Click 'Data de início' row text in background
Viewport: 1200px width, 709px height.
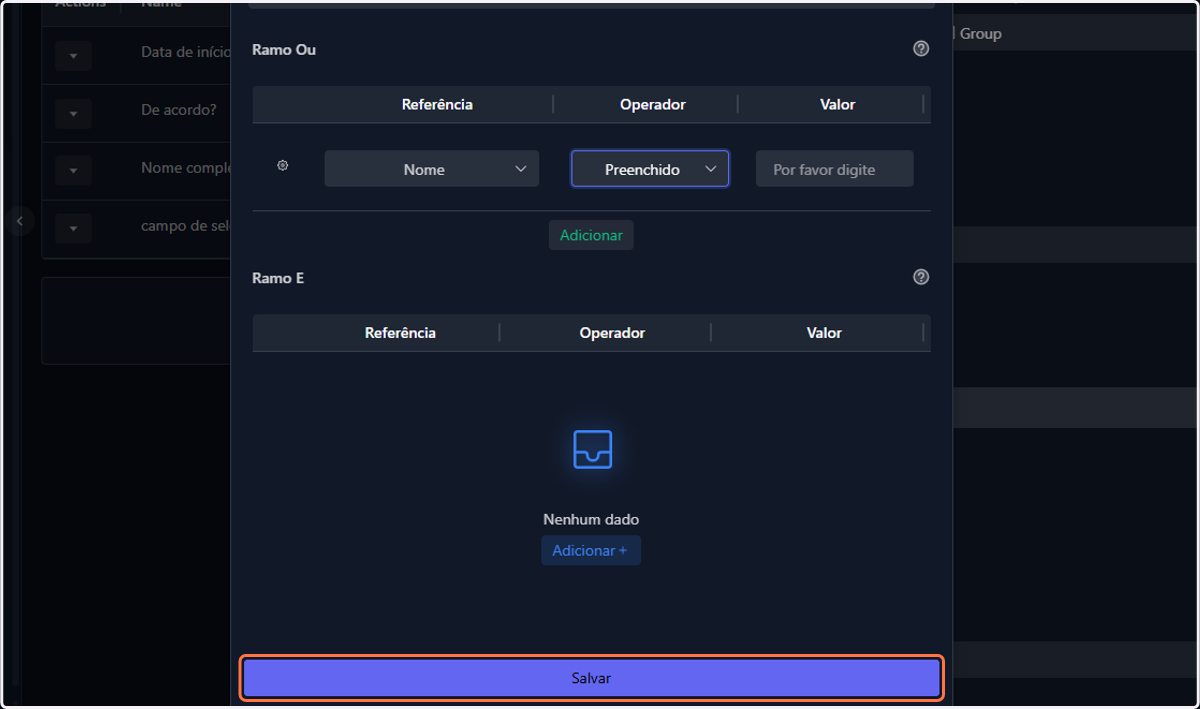186,52
